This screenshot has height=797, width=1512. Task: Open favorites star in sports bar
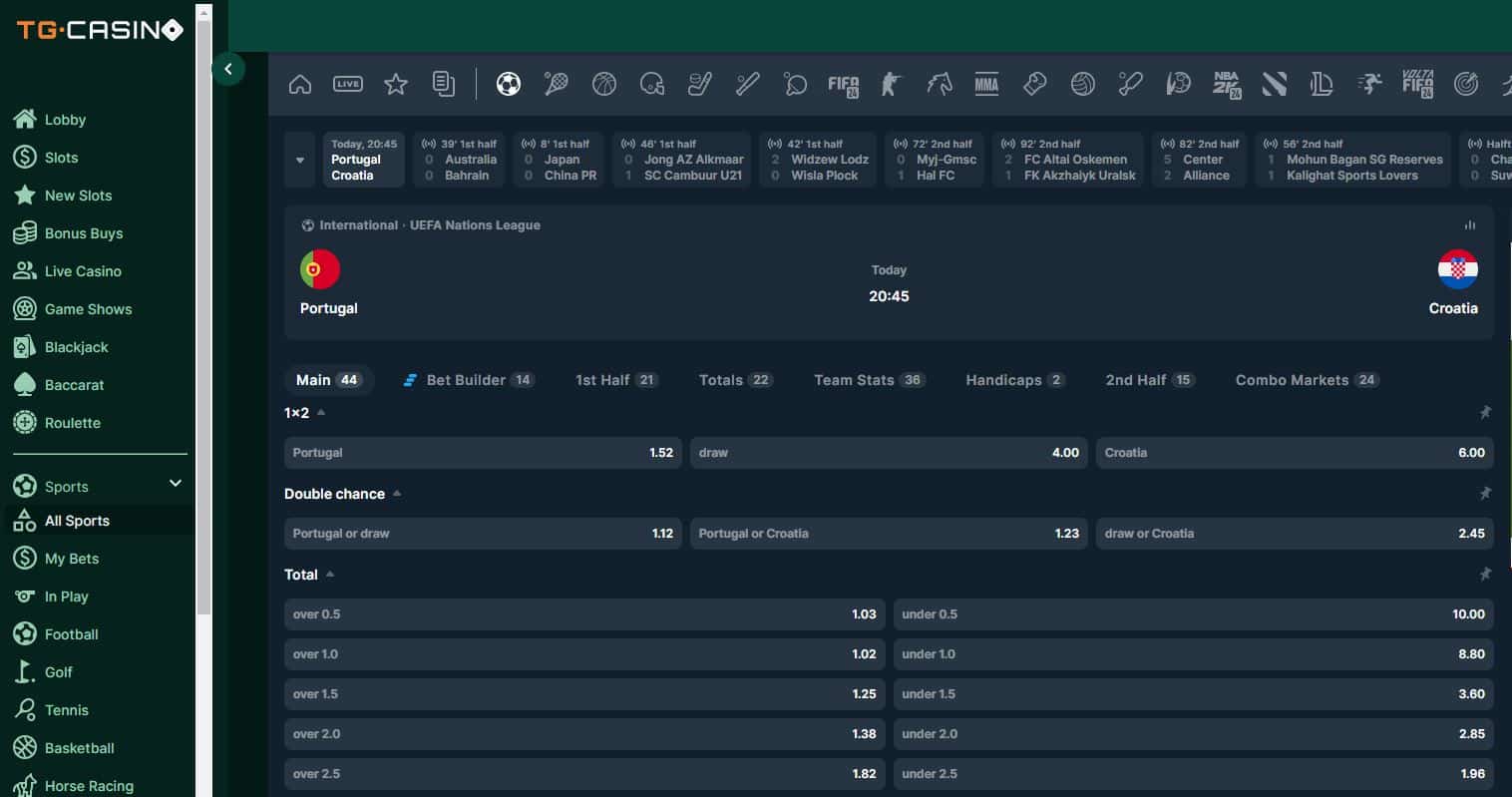coord(396,84)
